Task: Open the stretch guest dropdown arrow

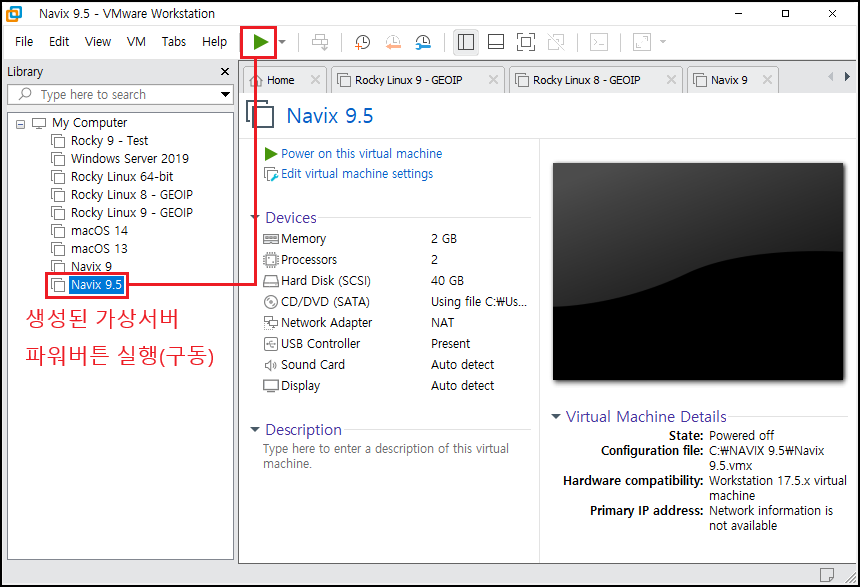Action: tap(663, 42)
